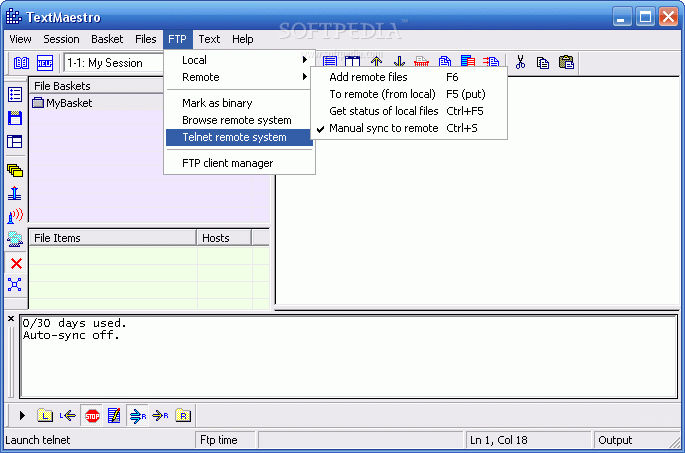This screenshot has height=453, width=685.
Task: Click inside the output log text area
Action: coord(349,356)
